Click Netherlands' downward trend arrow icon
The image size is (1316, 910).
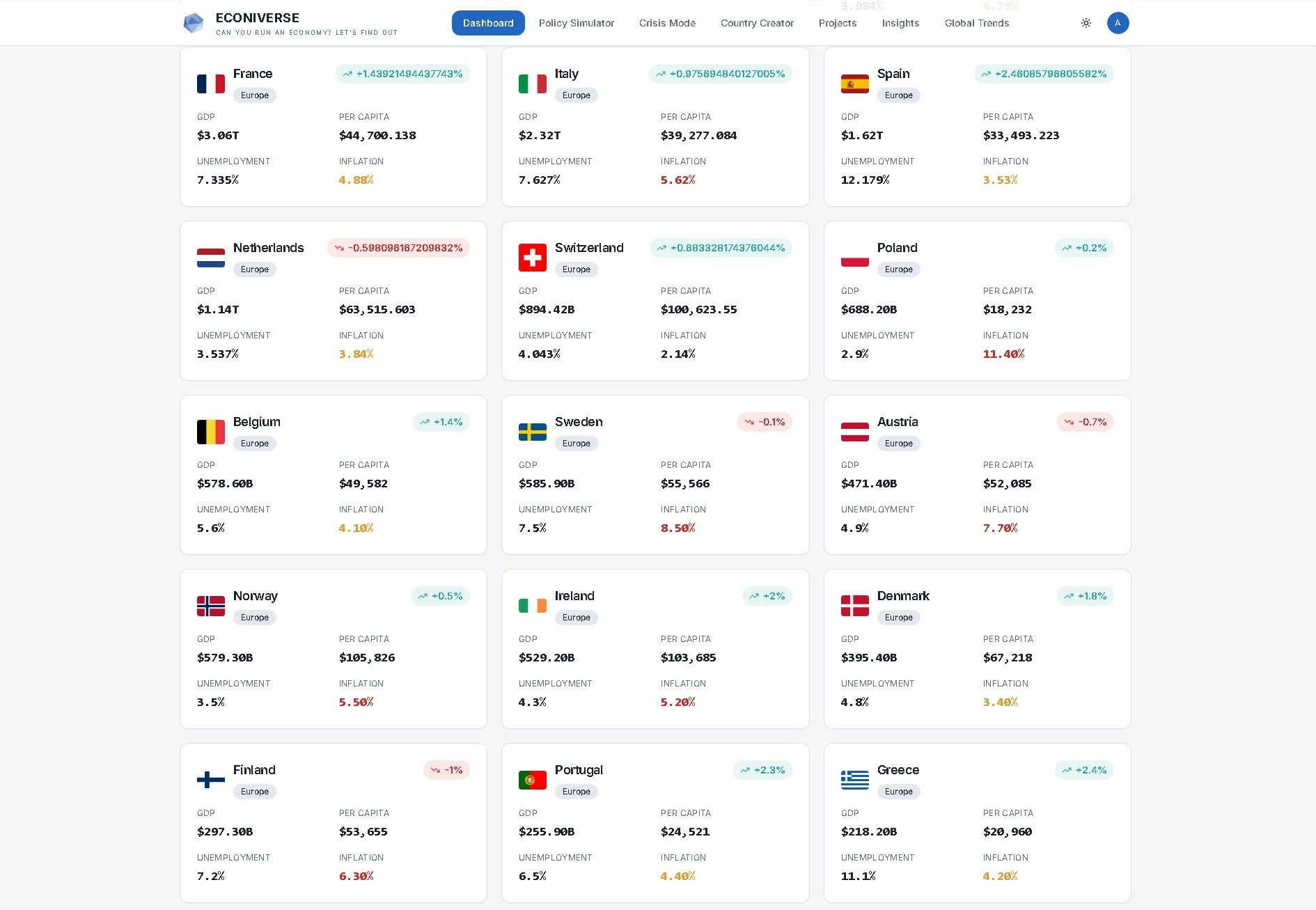point(340,248)
